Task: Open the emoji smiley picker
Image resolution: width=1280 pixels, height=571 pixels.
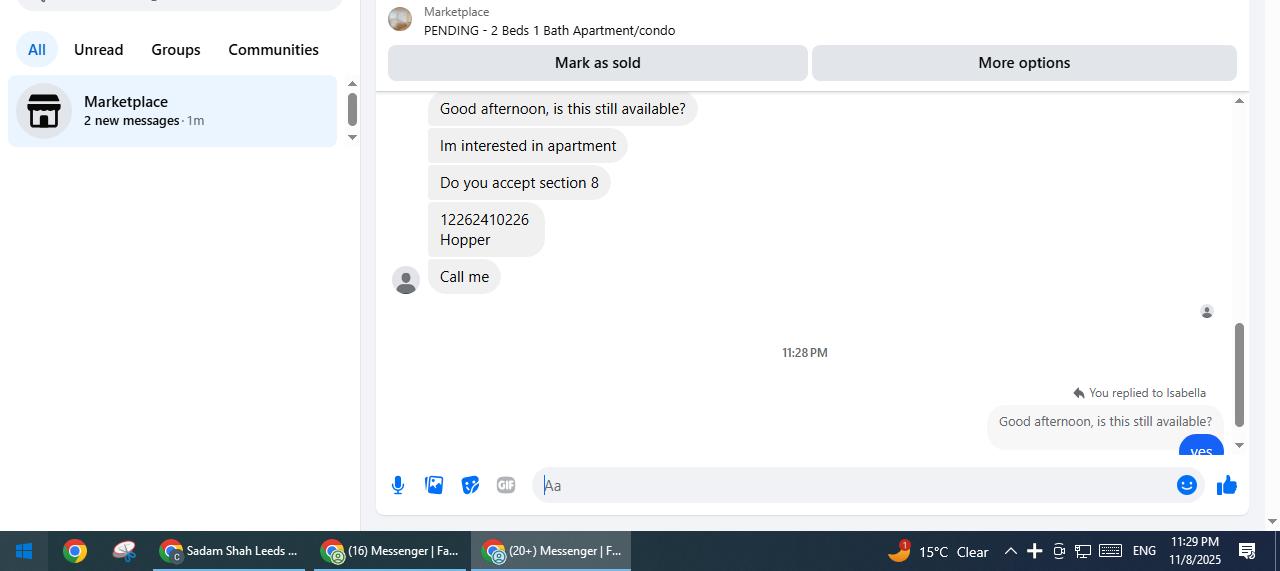Action: pos(1187,485)
